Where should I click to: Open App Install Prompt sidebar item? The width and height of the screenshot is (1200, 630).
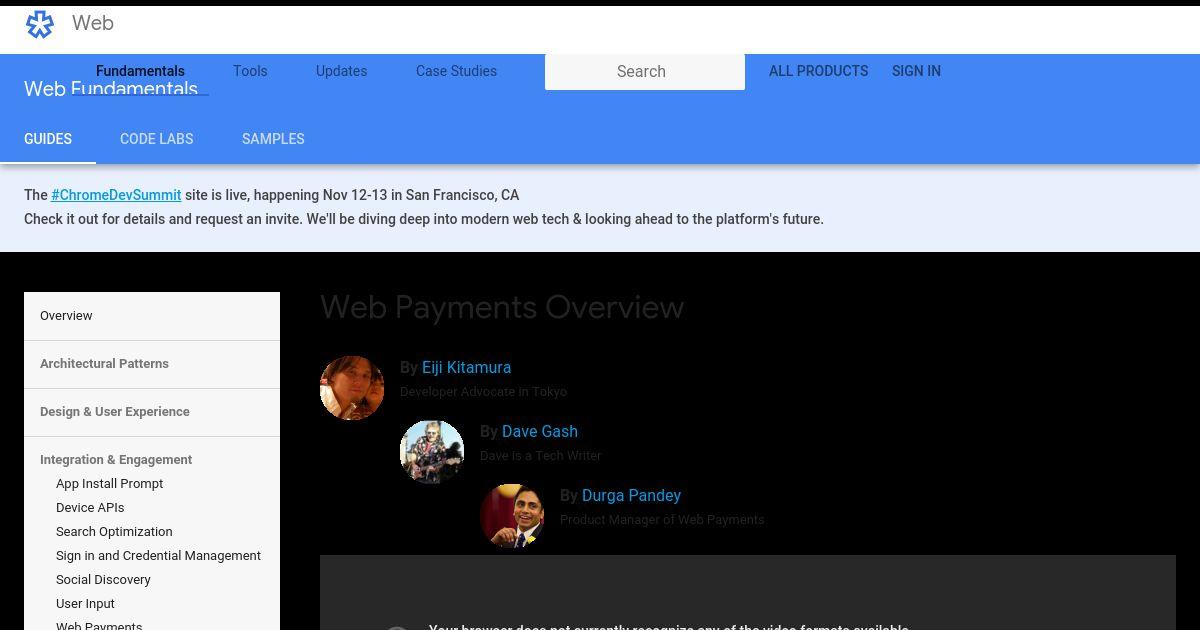[109, 484]
